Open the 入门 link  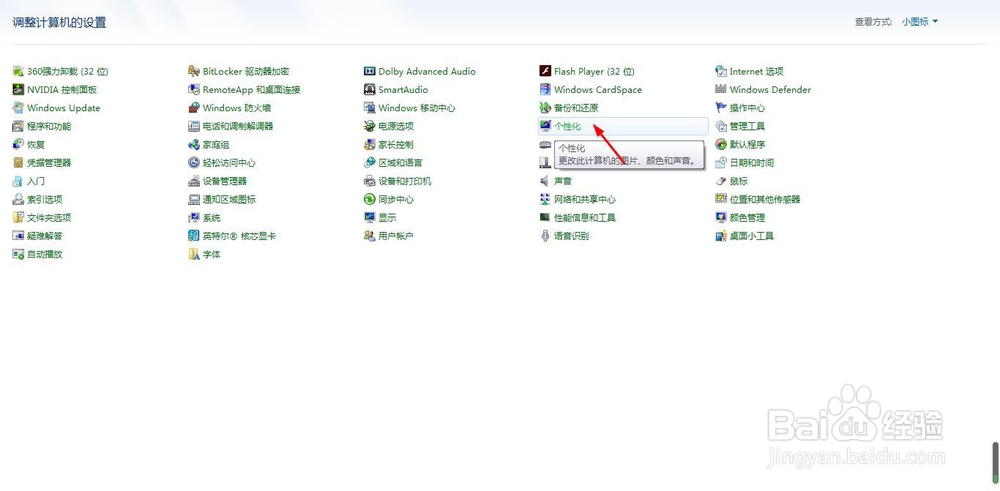[36, 181]
